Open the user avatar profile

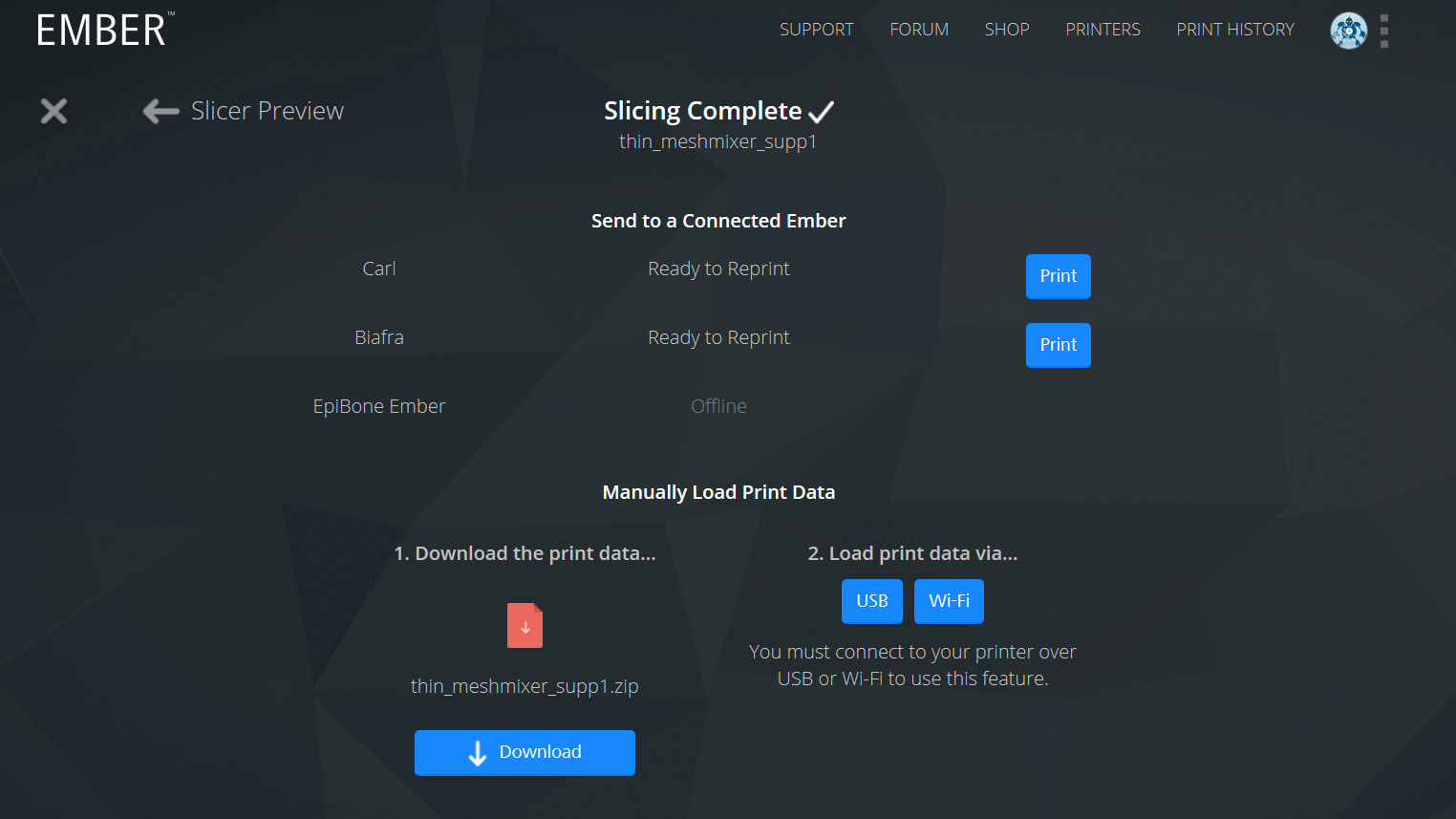click(1348, 31)
